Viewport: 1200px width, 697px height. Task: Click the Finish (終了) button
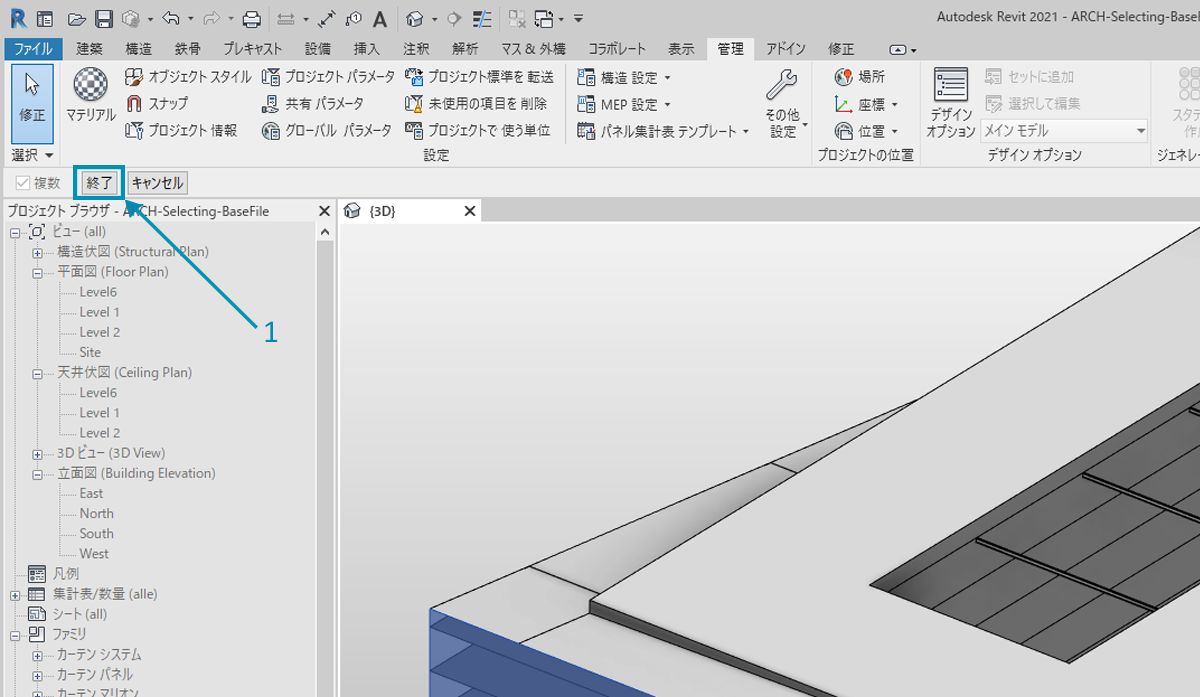pos(100,183)
